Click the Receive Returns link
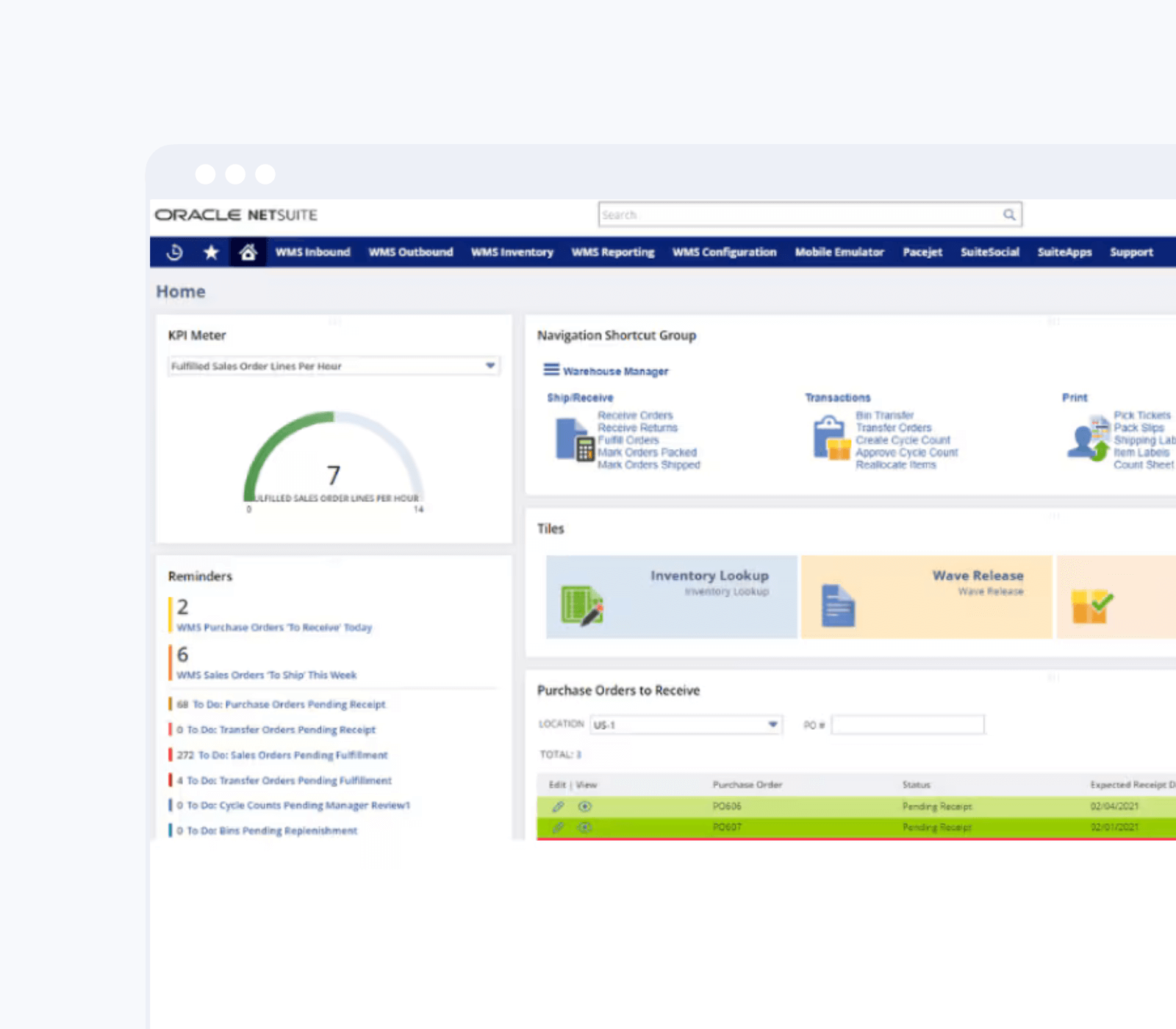The image size is (1176, 1029). 638,428
